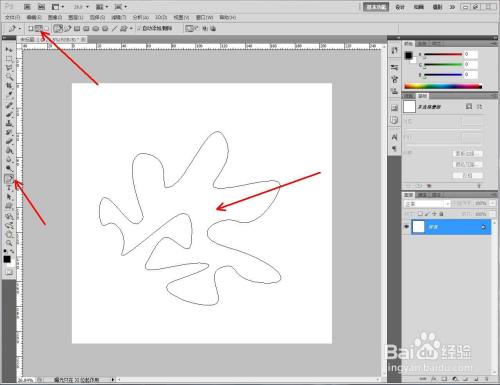Screen dimensions: 500x385
Task: Select the Path Selection tool
Action: (x=9, y=197)
